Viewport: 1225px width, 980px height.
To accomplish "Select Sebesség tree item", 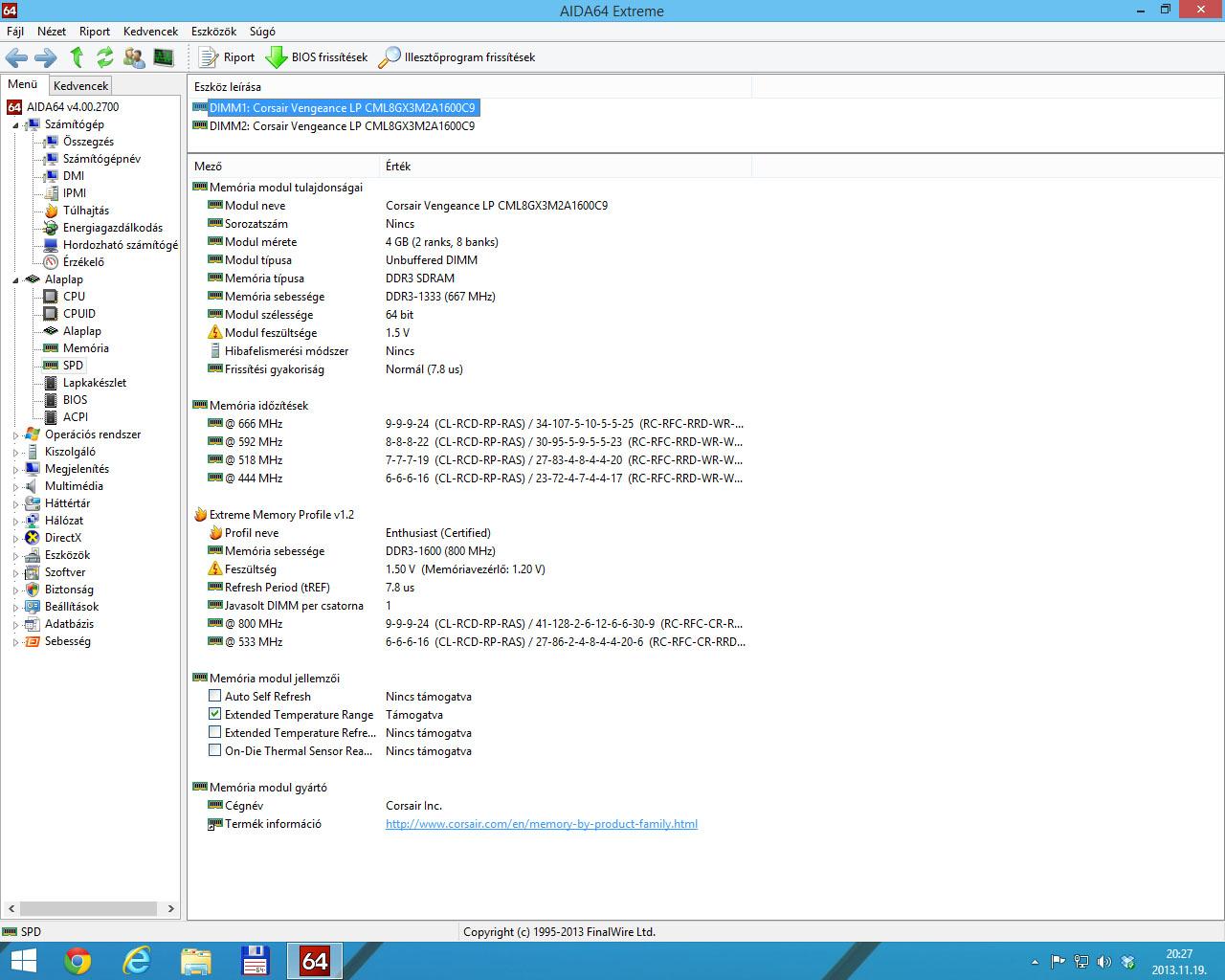I will click(x=68, y=641).
